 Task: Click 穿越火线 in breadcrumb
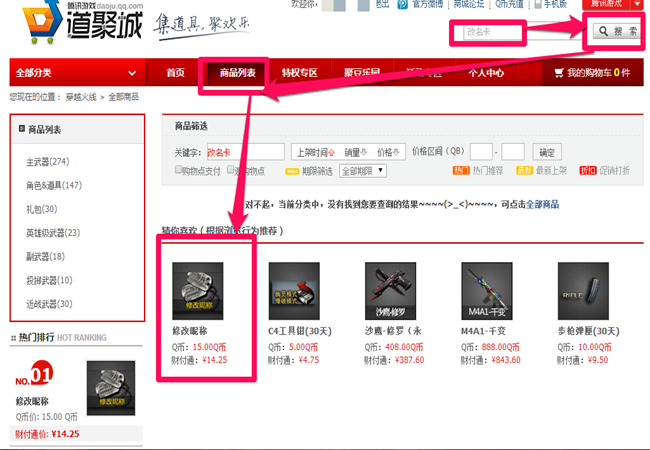(x=81, y=97)
